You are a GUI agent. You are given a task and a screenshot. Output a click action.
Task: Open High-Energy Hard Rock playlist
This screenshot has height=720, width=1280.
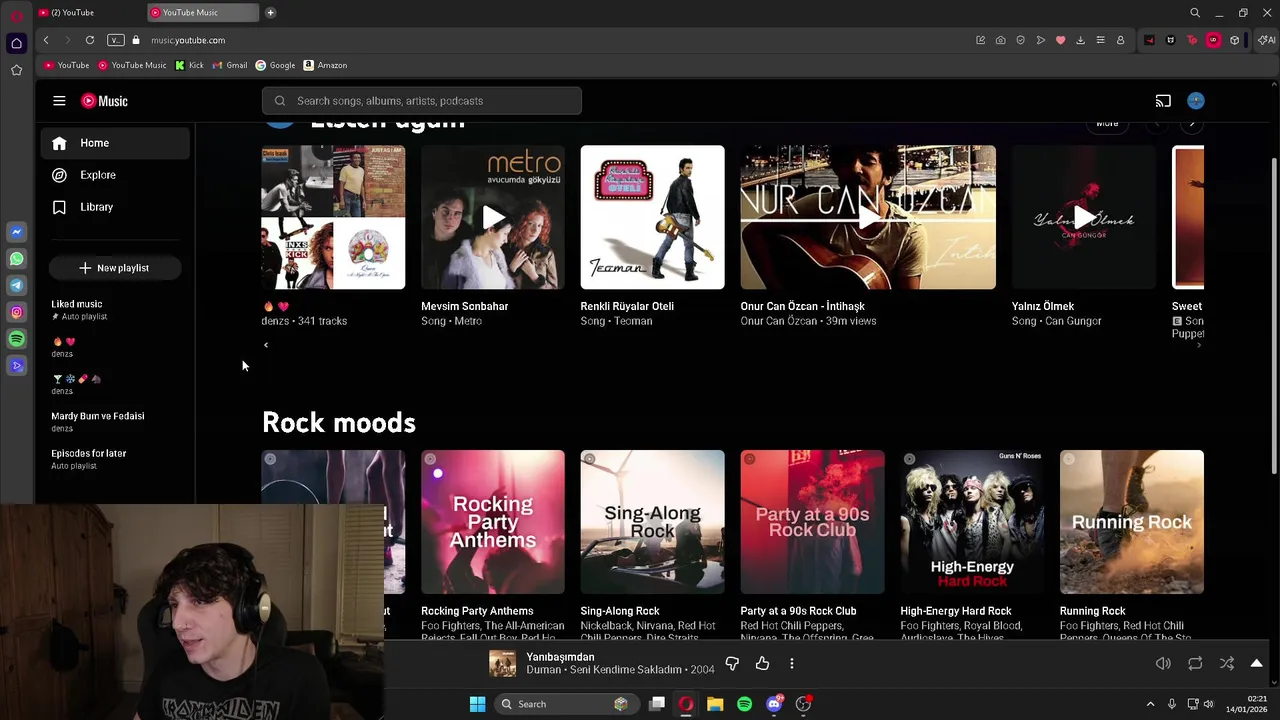pos(972,522)
